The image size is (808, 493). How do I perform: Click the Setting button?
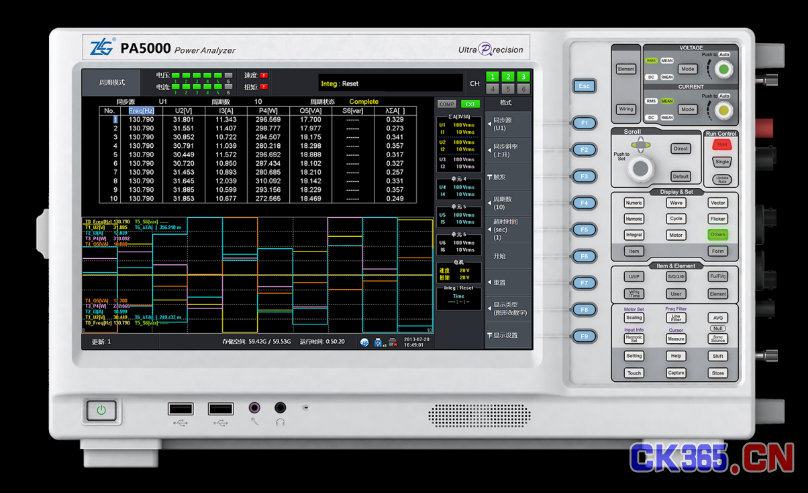[634, 356]
